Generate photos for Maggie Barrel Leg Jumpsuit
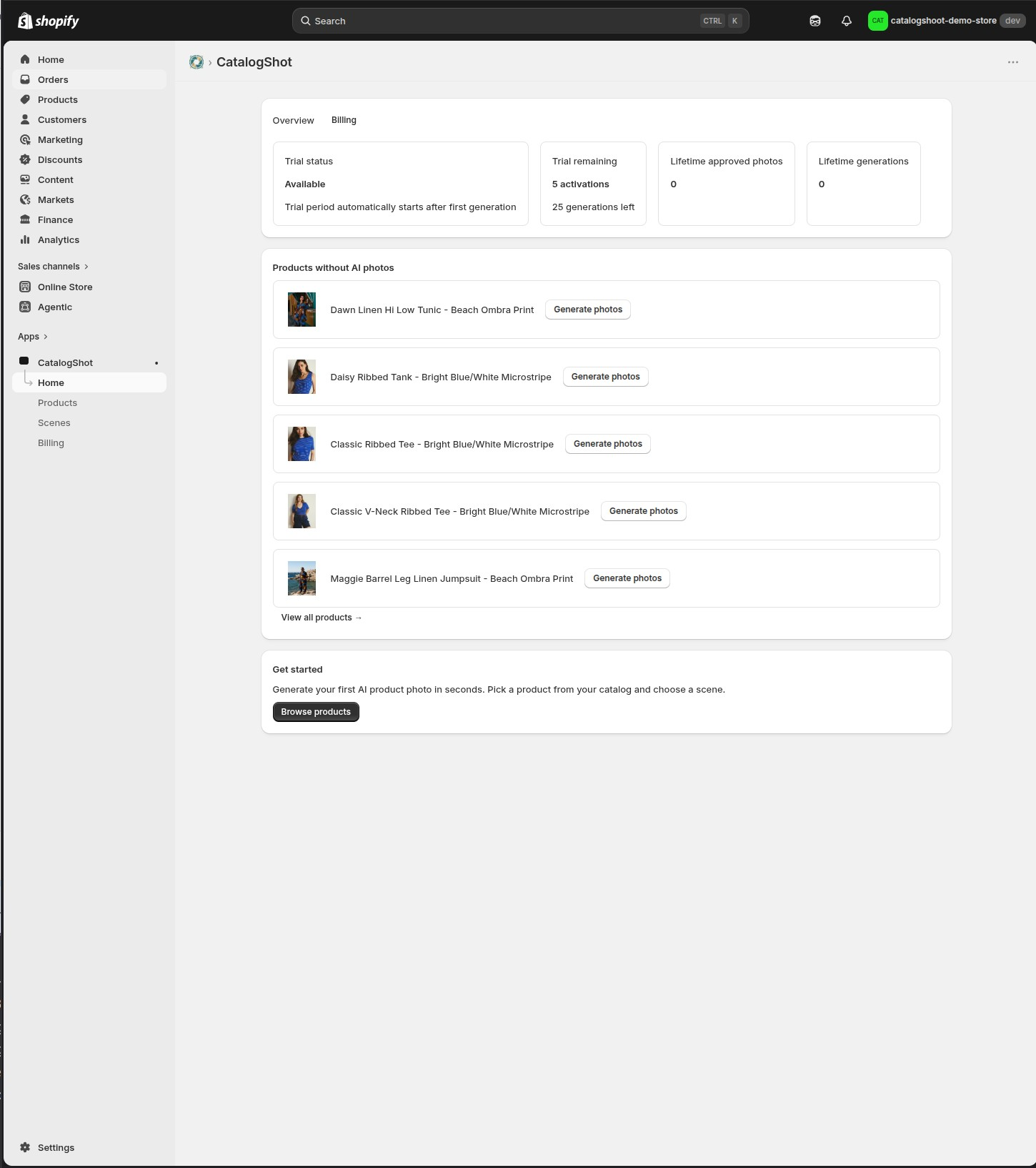This screenshot has height=1168, width=1036. (x=627, y=578)
